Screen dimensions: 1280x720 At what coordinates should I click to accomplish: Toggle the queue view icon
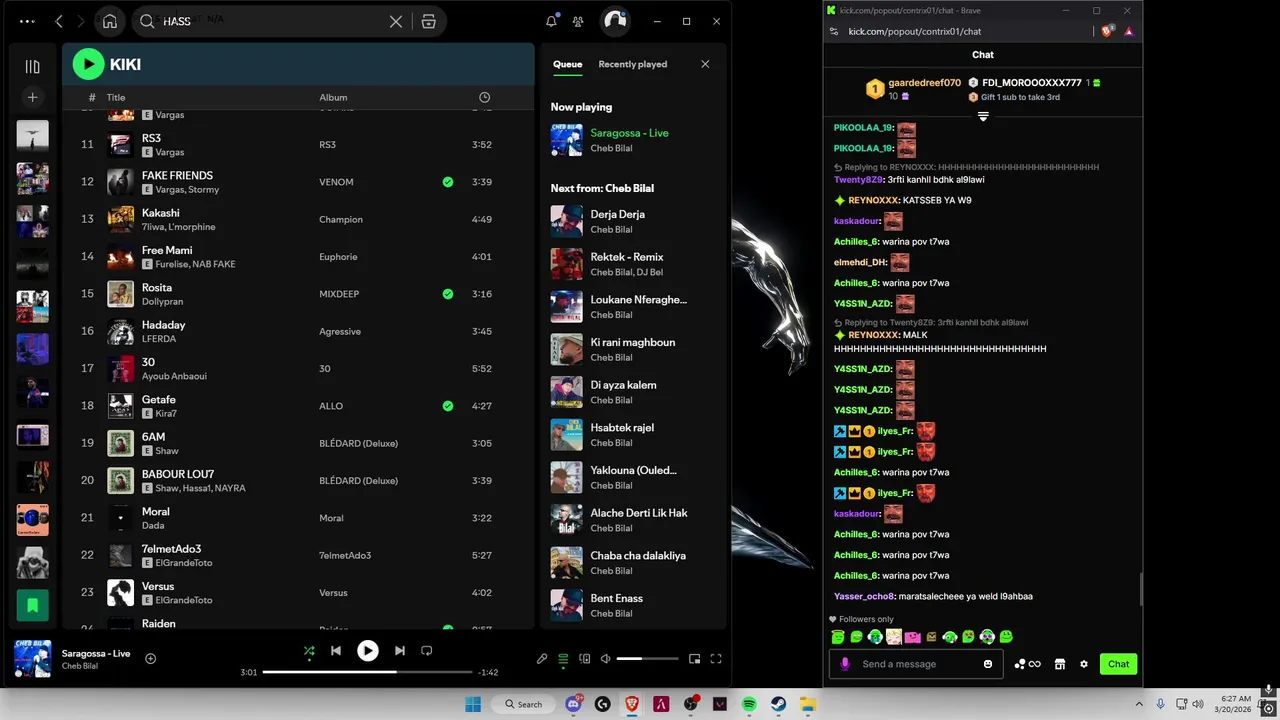[563, 659]
